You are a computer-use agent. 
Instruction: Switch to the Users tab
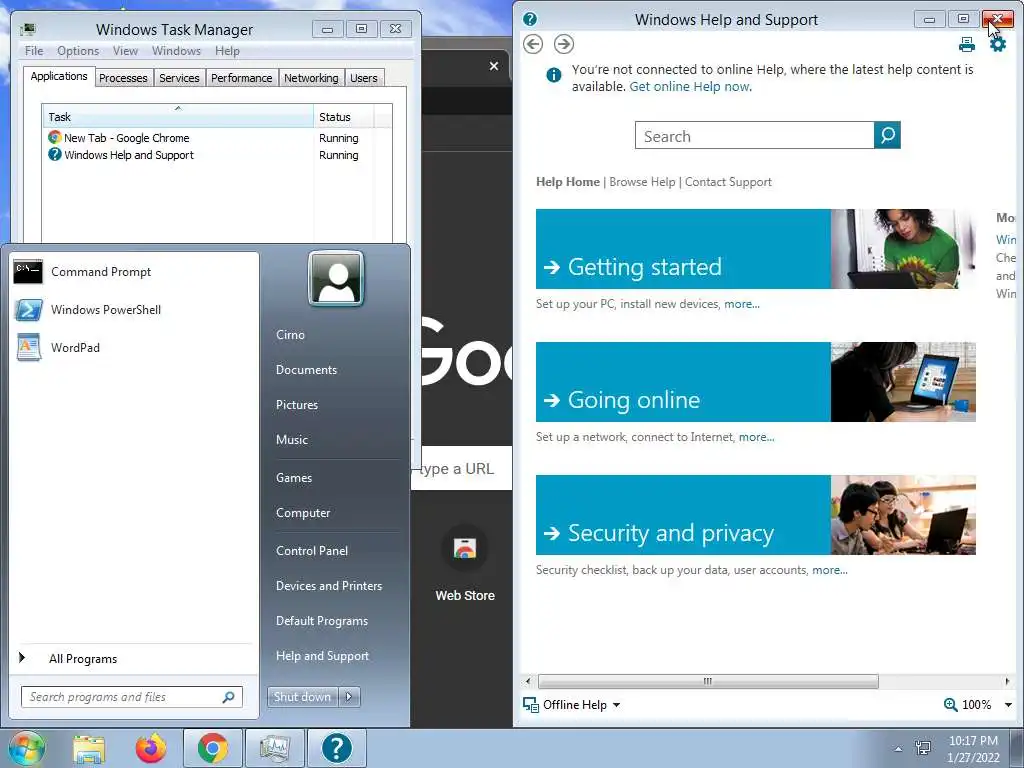click(x=364, y=78)
